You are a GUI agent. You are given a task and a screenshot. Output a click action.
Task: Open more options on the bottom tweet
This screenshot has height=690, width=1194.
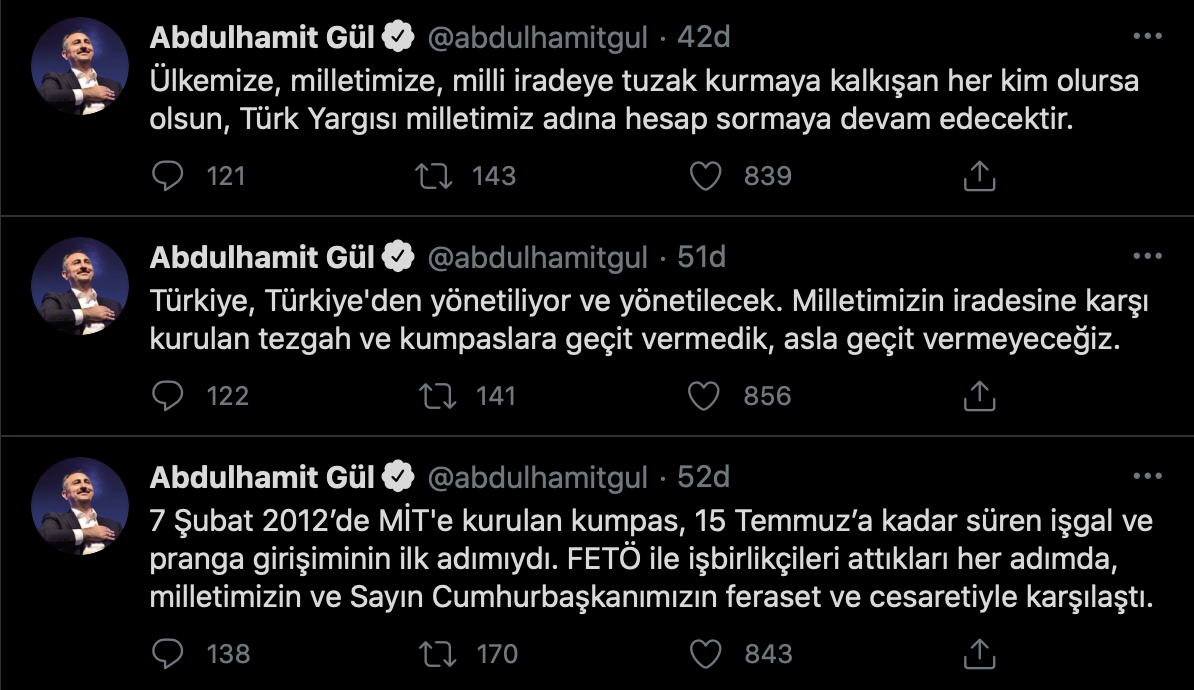pyautogui.click(x=1148, y=477)
